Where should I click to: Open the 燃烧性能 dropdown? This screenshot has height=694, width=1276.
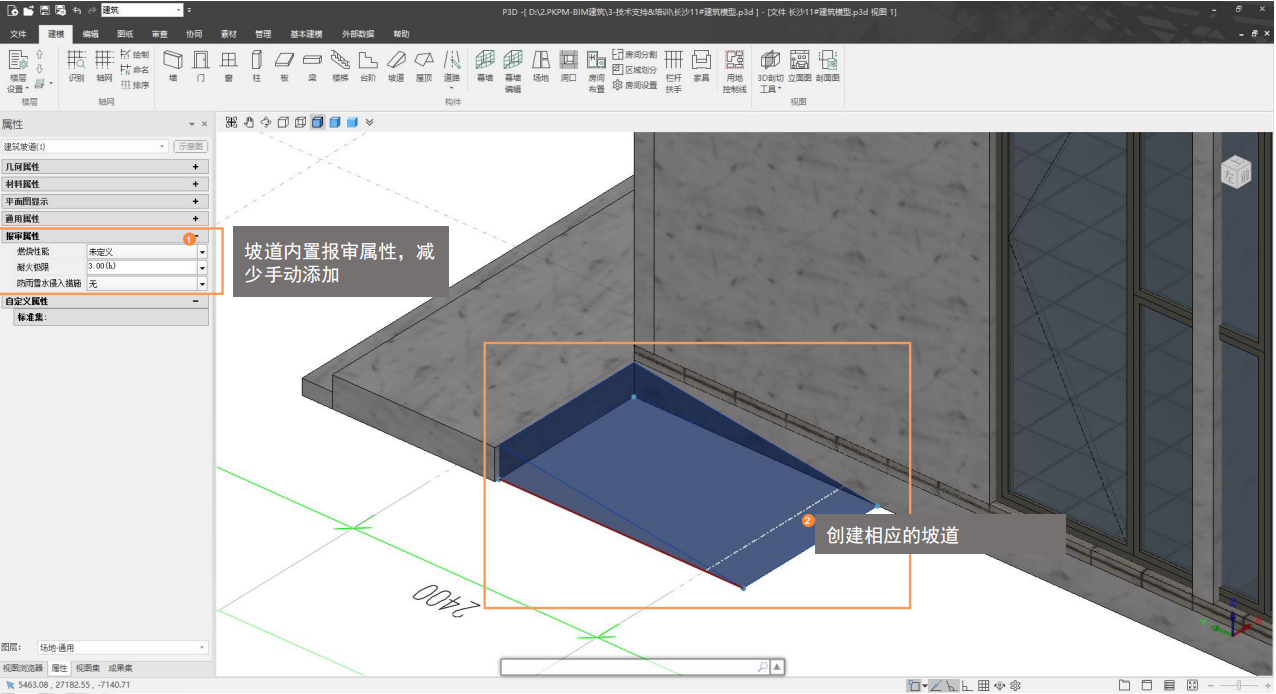point(202,252)
